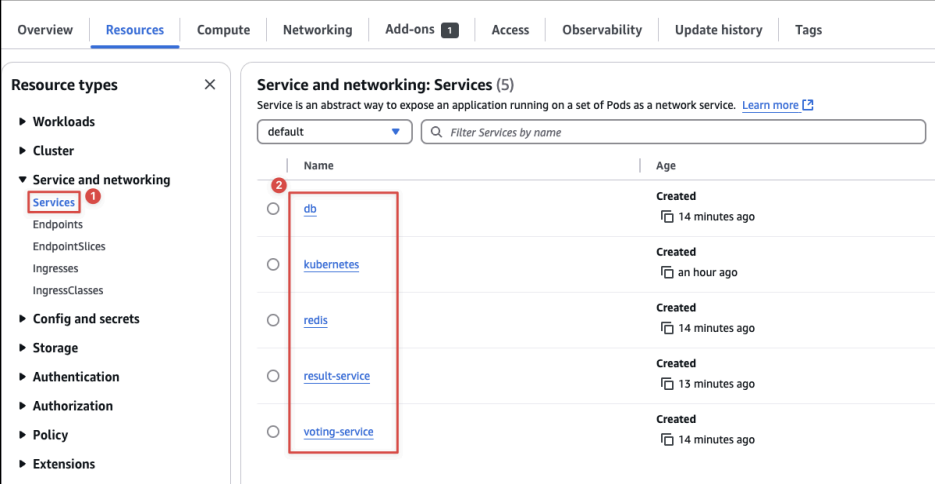Select the kubernetes service radio button
Image resolution: width=935 pixels, height=484 pixels.
[273, 264]
